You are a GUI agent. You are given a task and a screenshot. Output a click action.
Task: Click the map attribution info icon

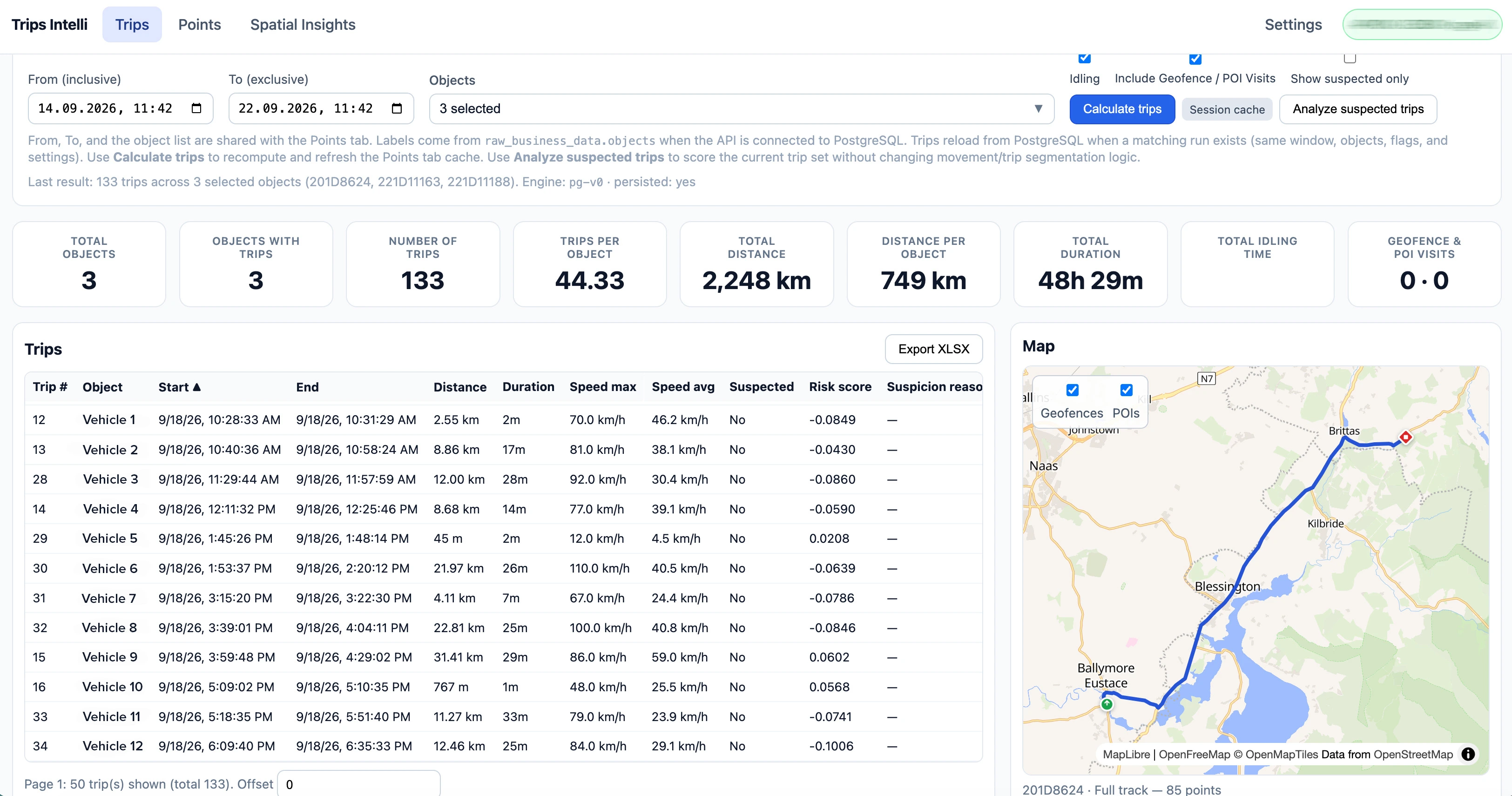(1467, 754)
